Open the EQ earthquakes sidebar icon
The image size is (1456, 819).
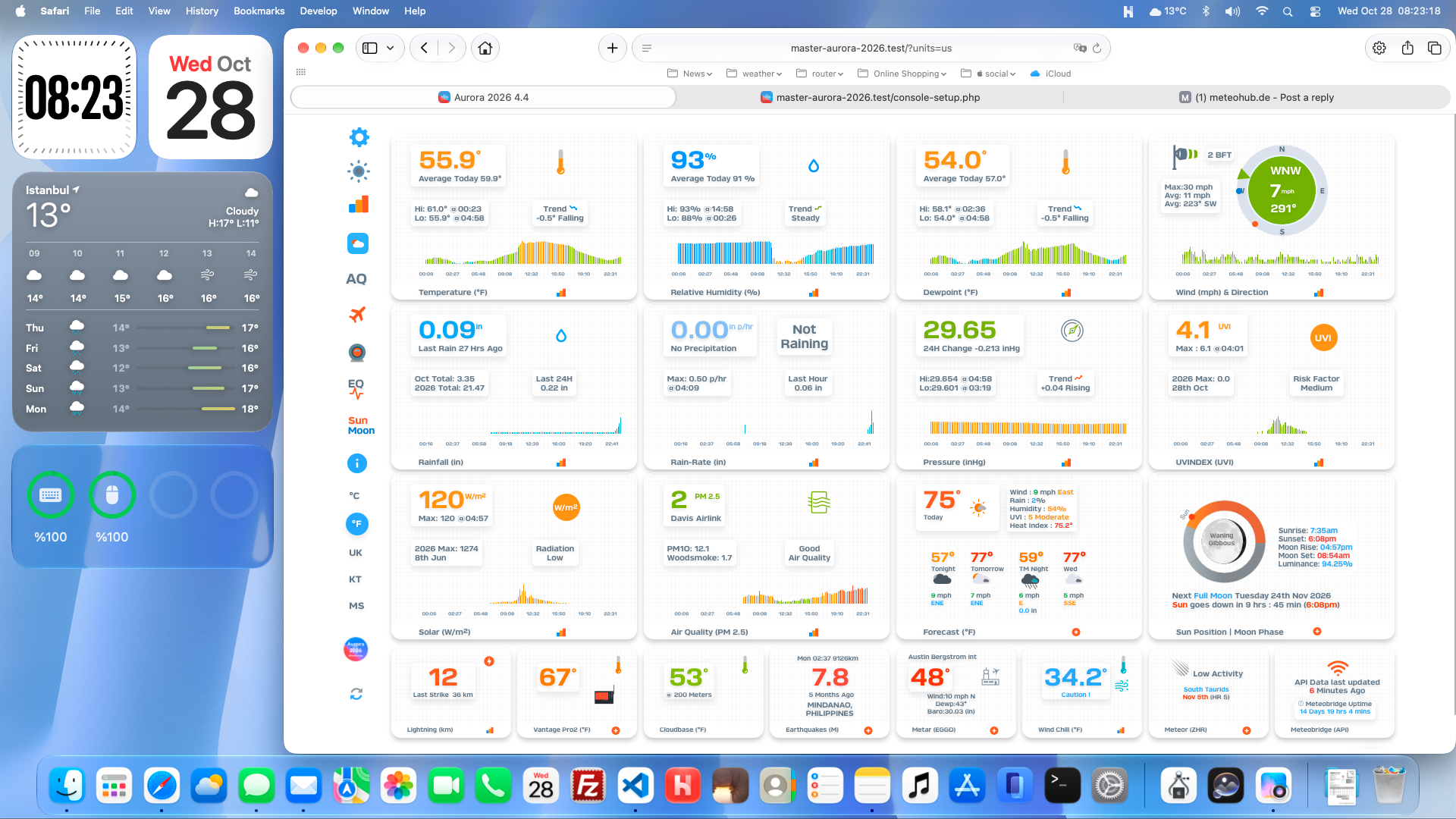(356, 388)
